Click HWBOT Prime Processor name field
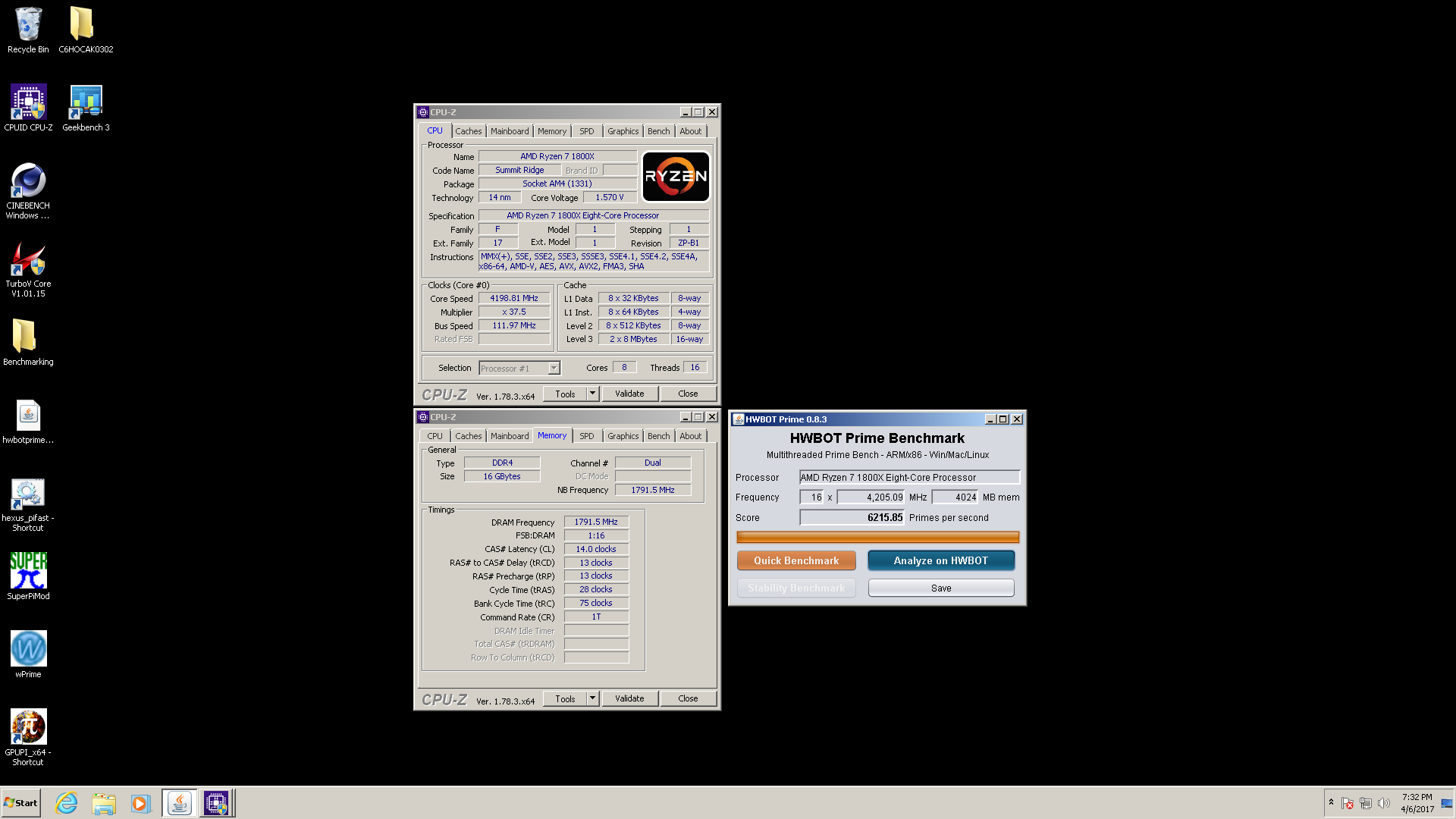Image resolution: width=1456 pixels, height=819 pixels. click(909, 477)
